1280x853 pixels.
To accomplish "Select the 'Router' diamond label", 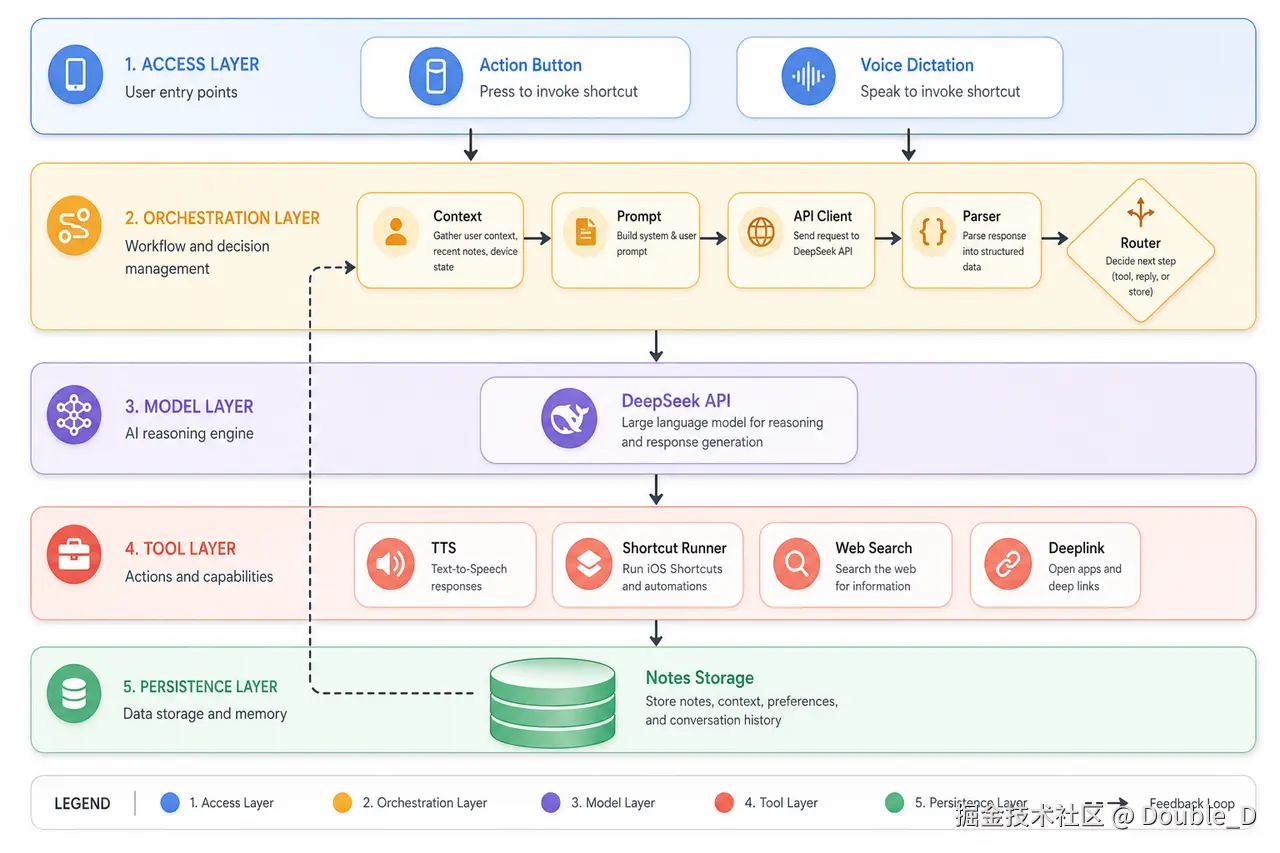I will click(x=1141, y=243).
